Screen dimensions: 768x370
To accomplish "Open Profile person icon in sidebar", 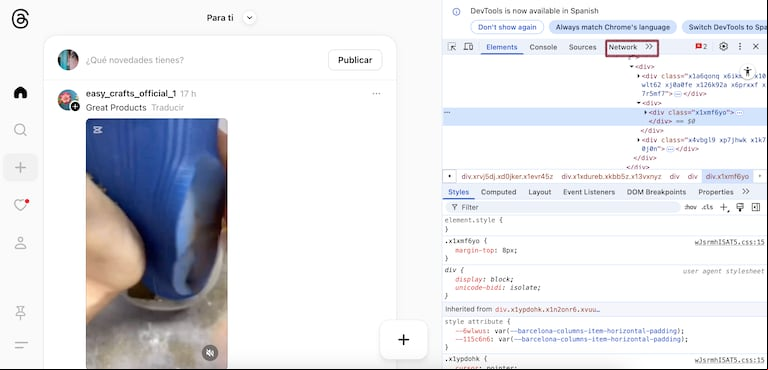I will click(20, 243).
